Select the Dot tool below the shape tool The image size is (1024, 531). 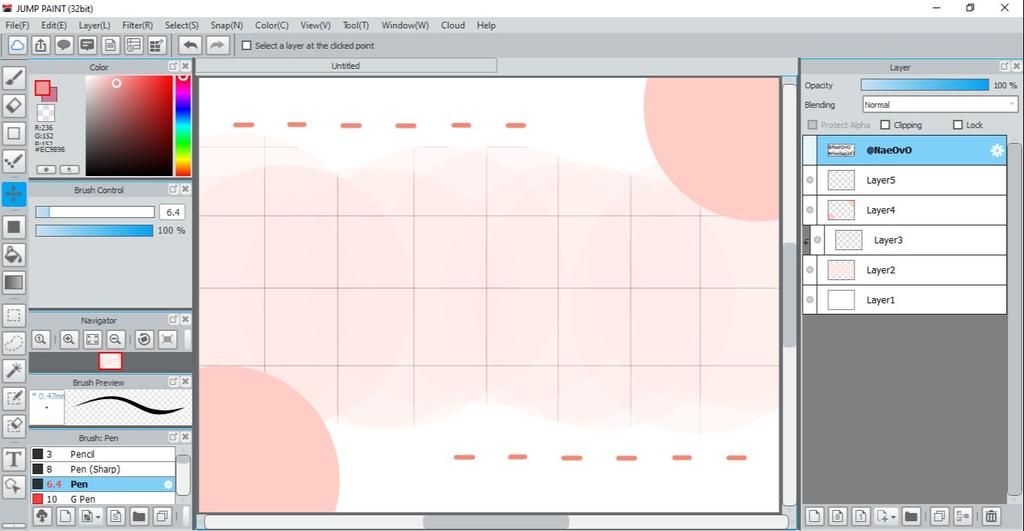click(x=14, y=161)
